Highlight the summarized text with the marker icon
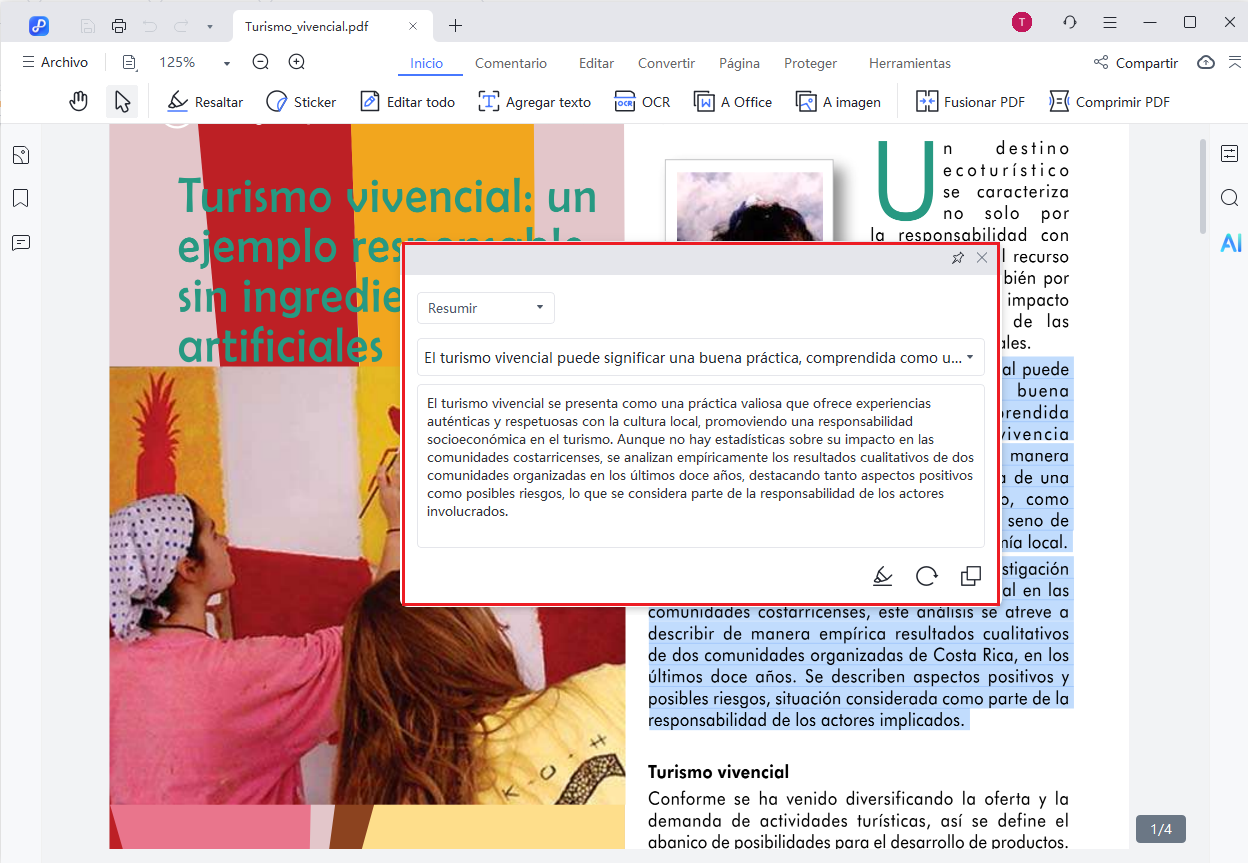Screen dimensions: 1248x863 click(x=882, y=576)
